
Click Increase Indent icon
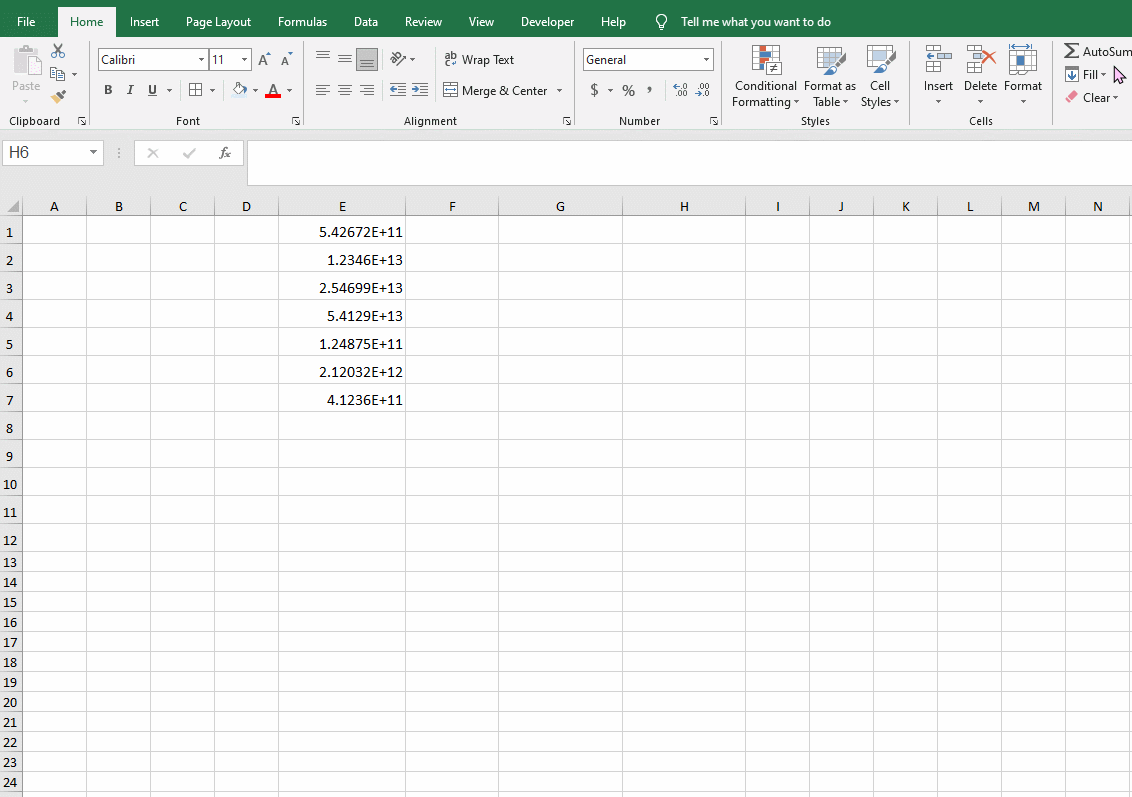click(419, 90)
